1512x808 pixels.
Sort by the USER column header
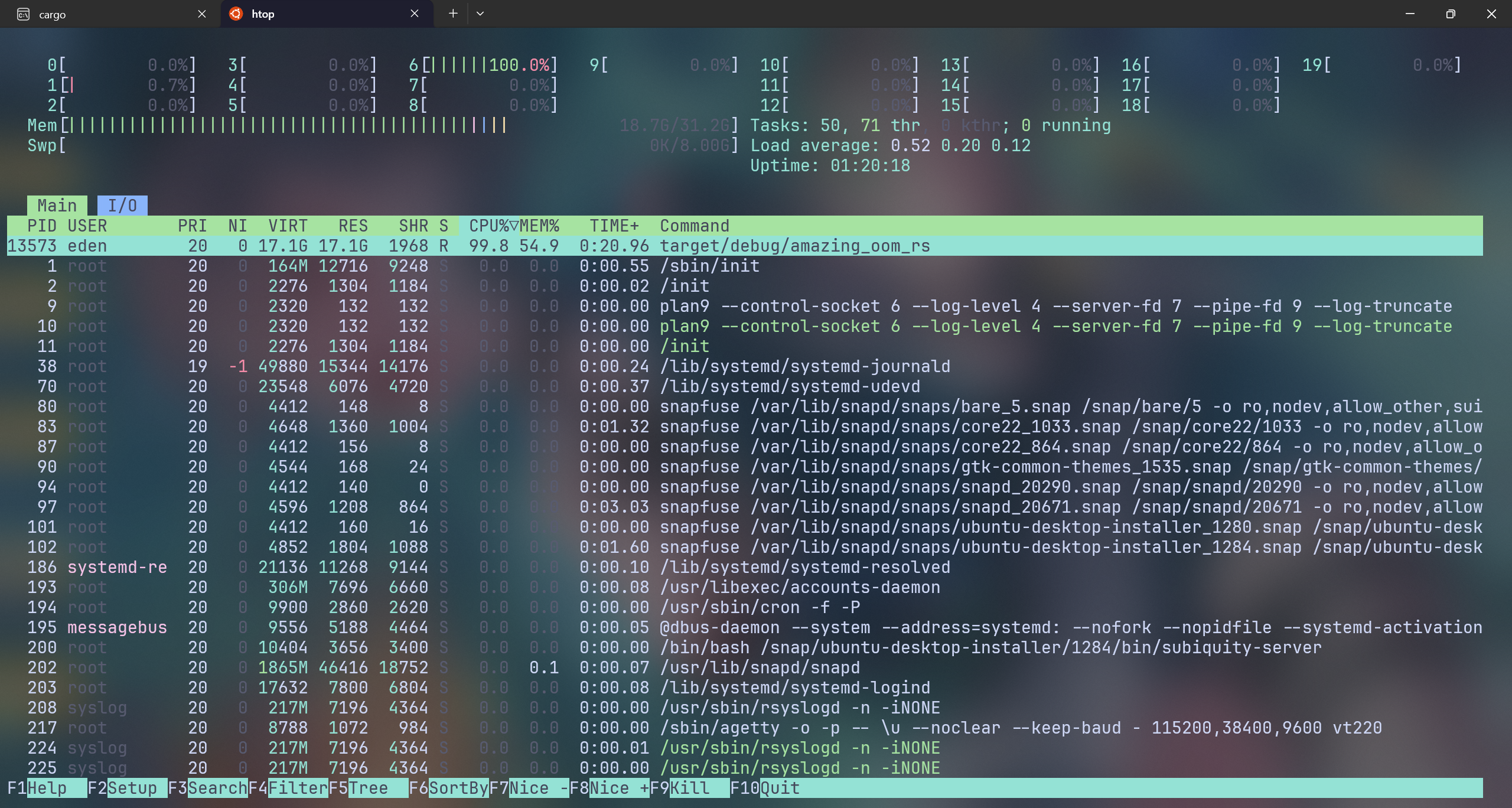pyautogui.click(x=87, y=226)
